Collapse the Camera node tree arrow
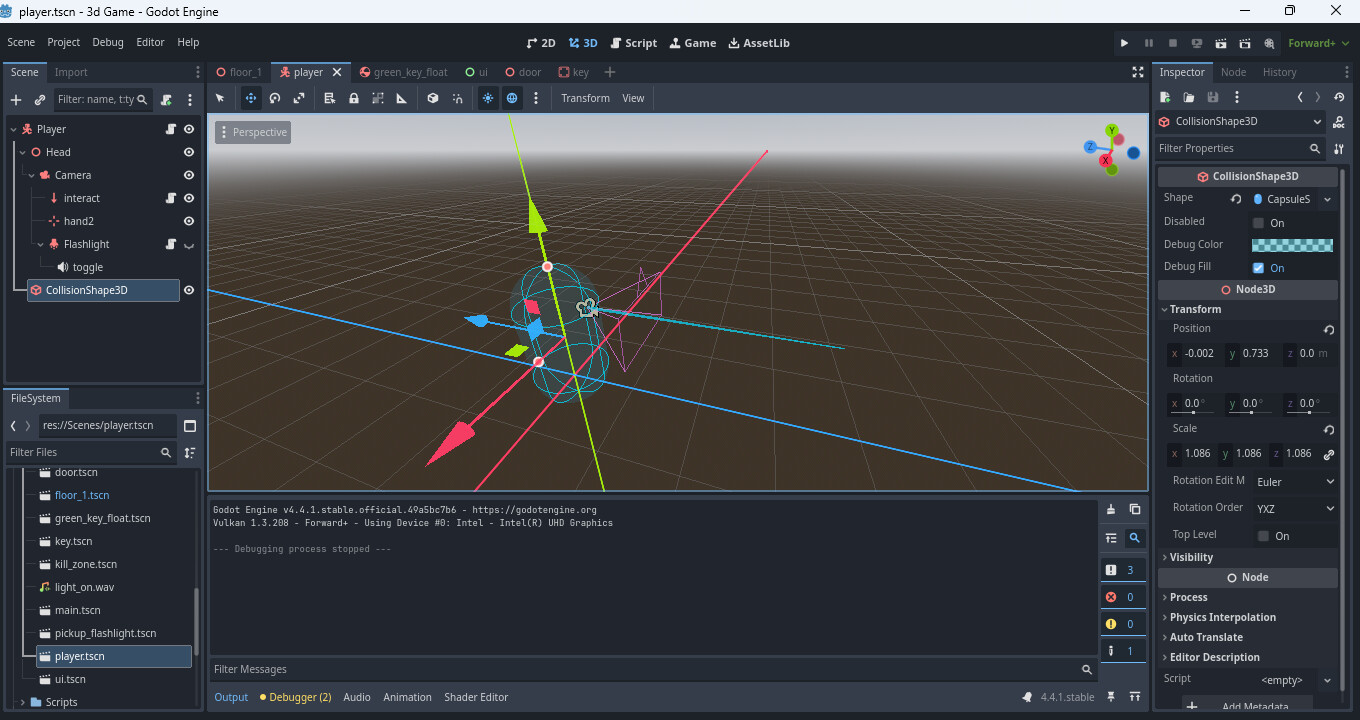1360x720 pixels. pos(32,175)
